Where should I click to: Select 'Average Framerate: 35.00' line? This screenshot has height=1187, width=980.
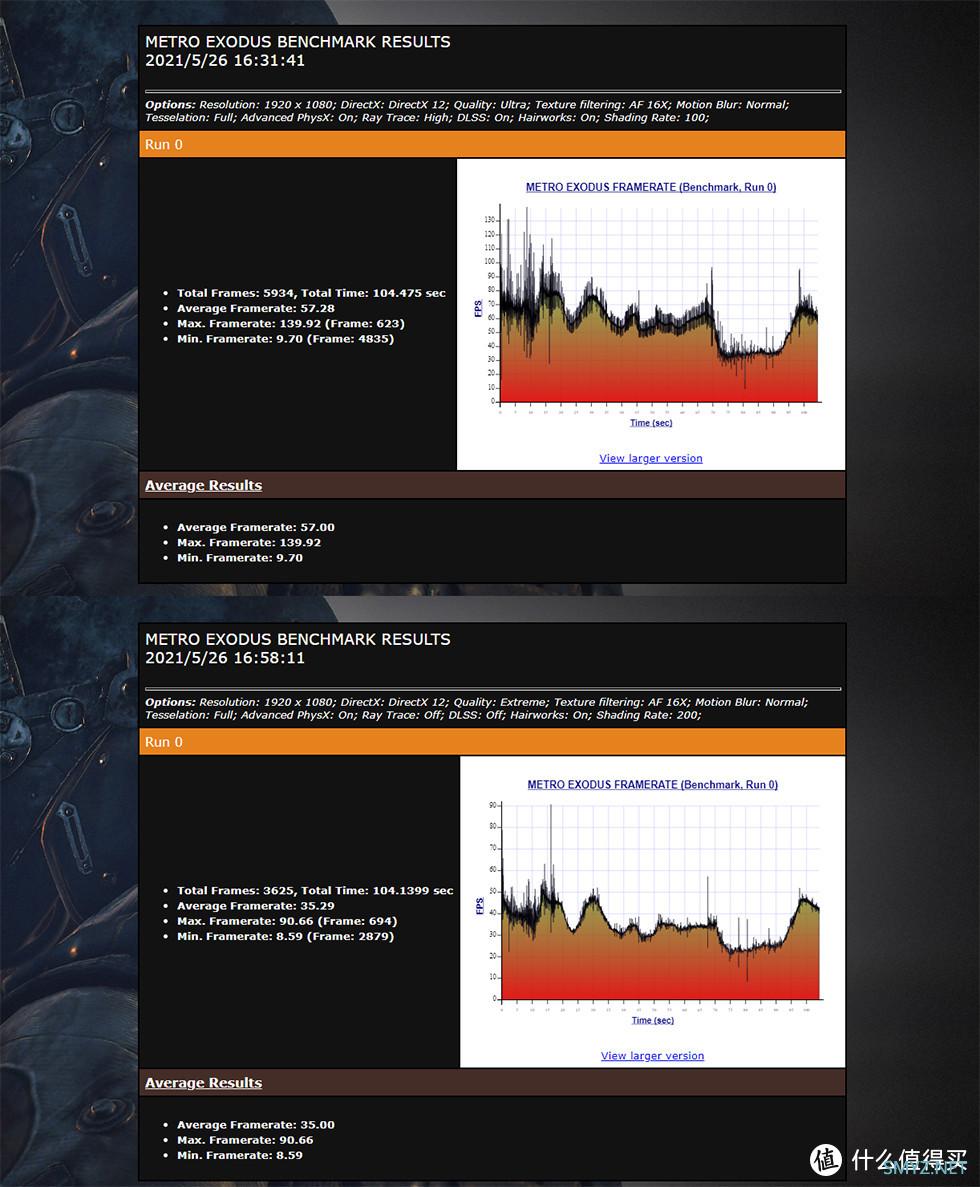[x=256, y=1125]
